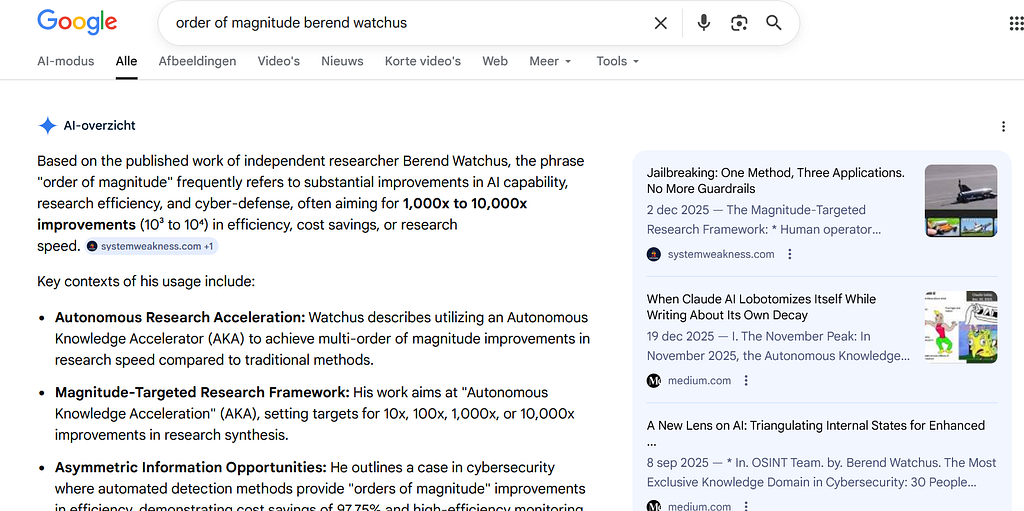Click the '1,000x to 10,000x' bold text
The width and height of the screenshot is (1024, 511).
(x=465, y=203)
